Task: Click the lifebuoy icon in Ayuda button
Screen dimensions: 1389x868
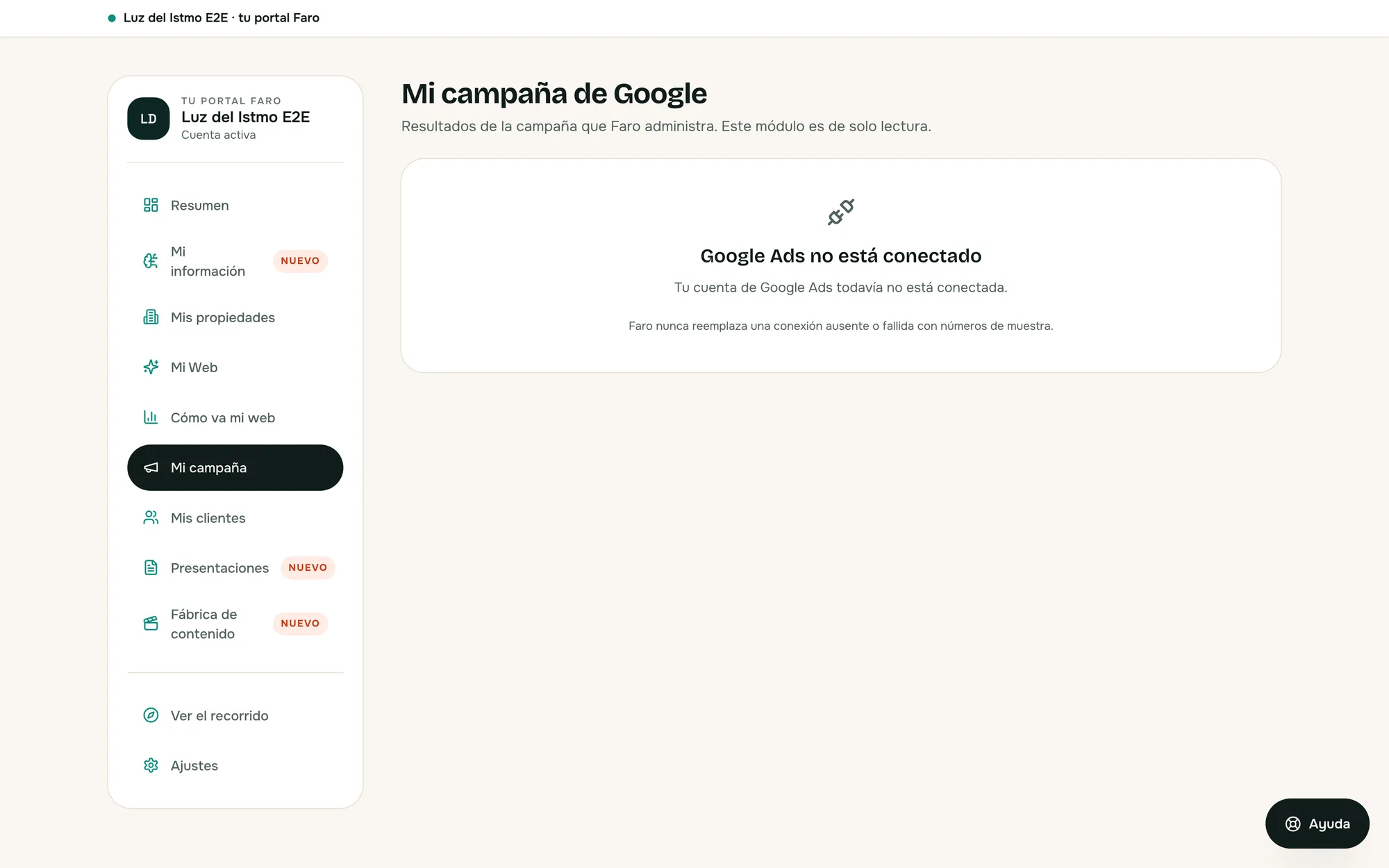Action: [1292, 824]
